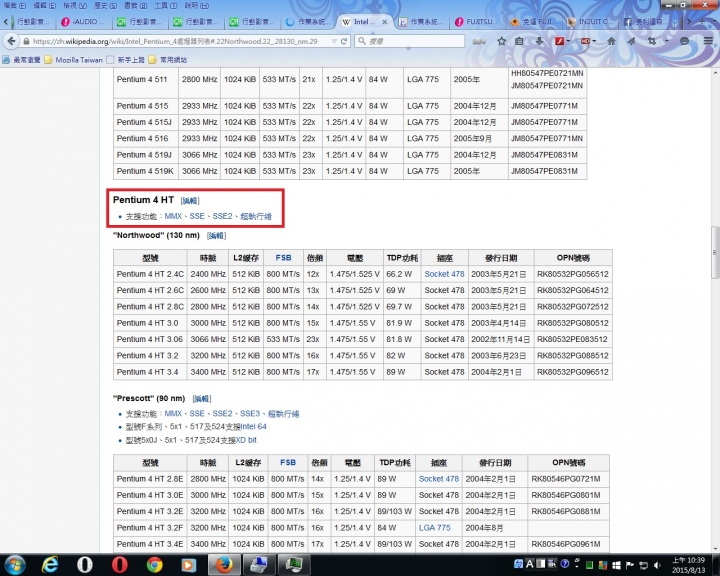Screen dimensions: 720x576
Task: Open the 常用網站 bookmark folder
Action: point(168,60)
